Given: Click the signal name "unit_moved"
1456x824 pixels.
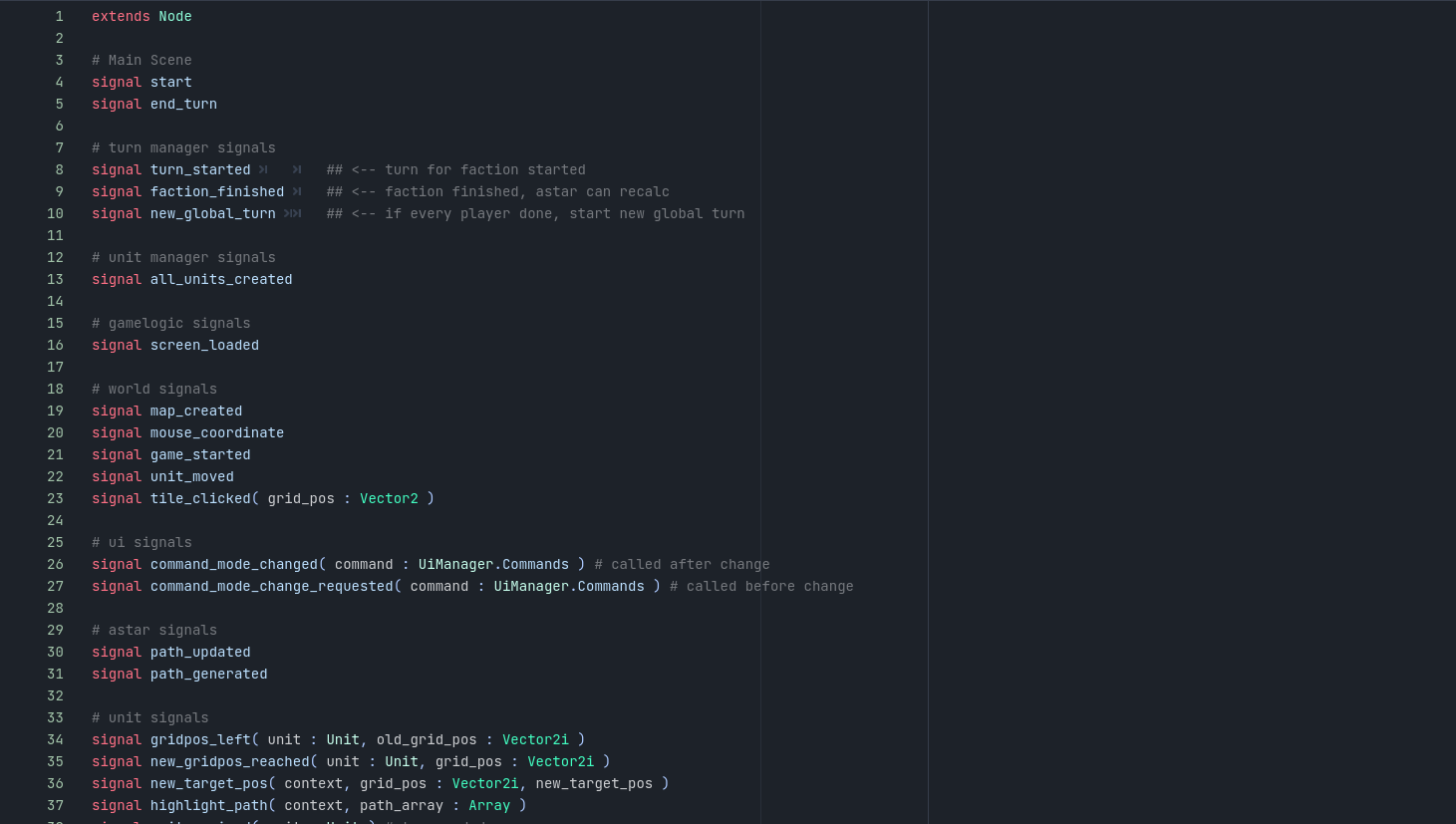Looking at the screenshot, I should pos(192,476).
